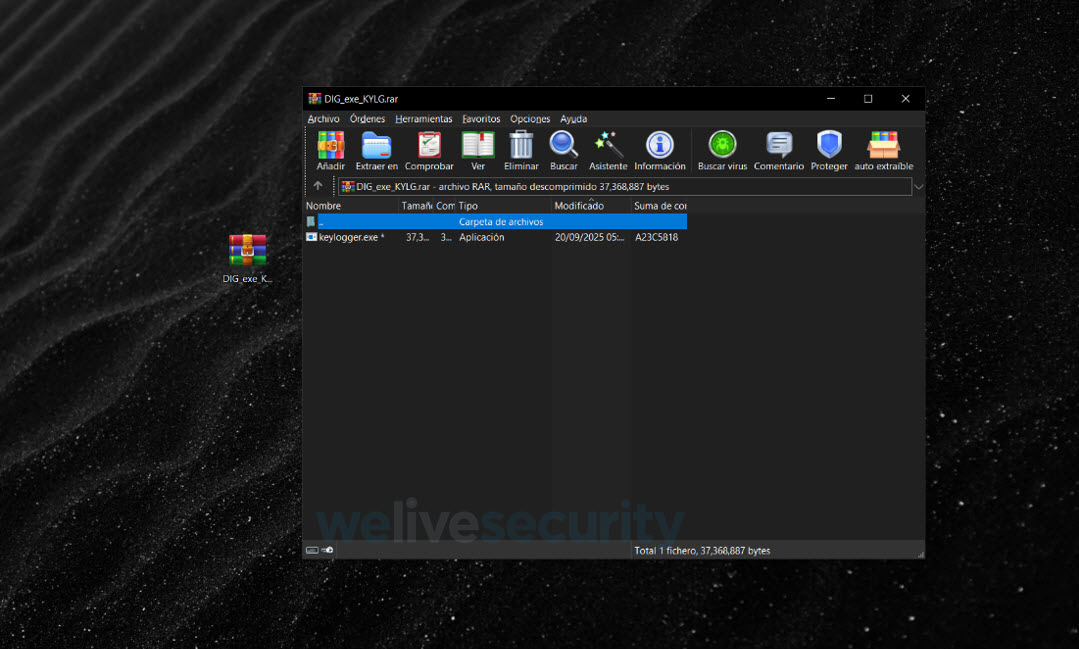Image resolution: width=1079 pixels, height=649 pixels.
Task: Start Buscar virus scan
Action: 722,146
